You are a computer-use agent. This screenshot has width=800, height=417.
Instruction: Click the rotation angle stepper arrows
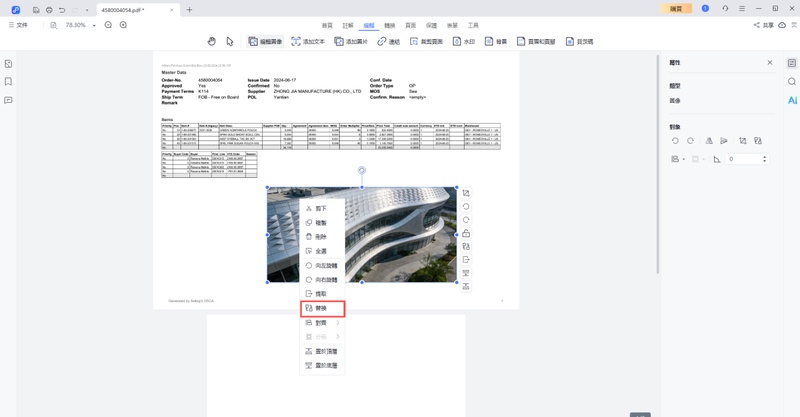[765, 159]
